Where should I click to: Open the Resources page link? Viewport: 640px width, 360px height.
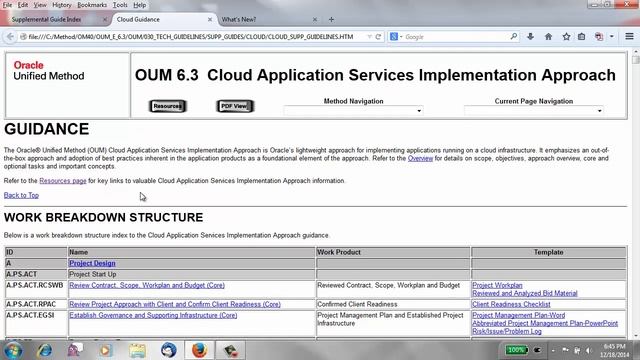(x=63, y=181)
